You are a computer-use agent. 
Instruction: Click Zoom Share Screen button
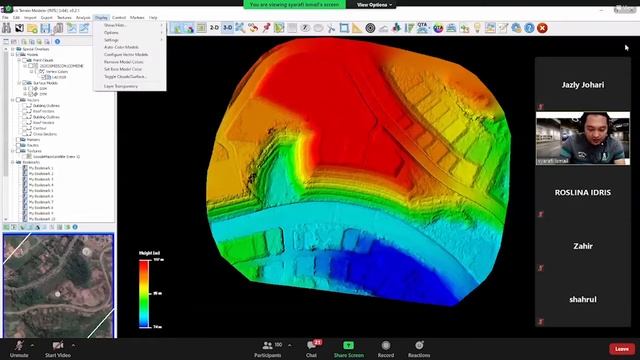point(349,349)
